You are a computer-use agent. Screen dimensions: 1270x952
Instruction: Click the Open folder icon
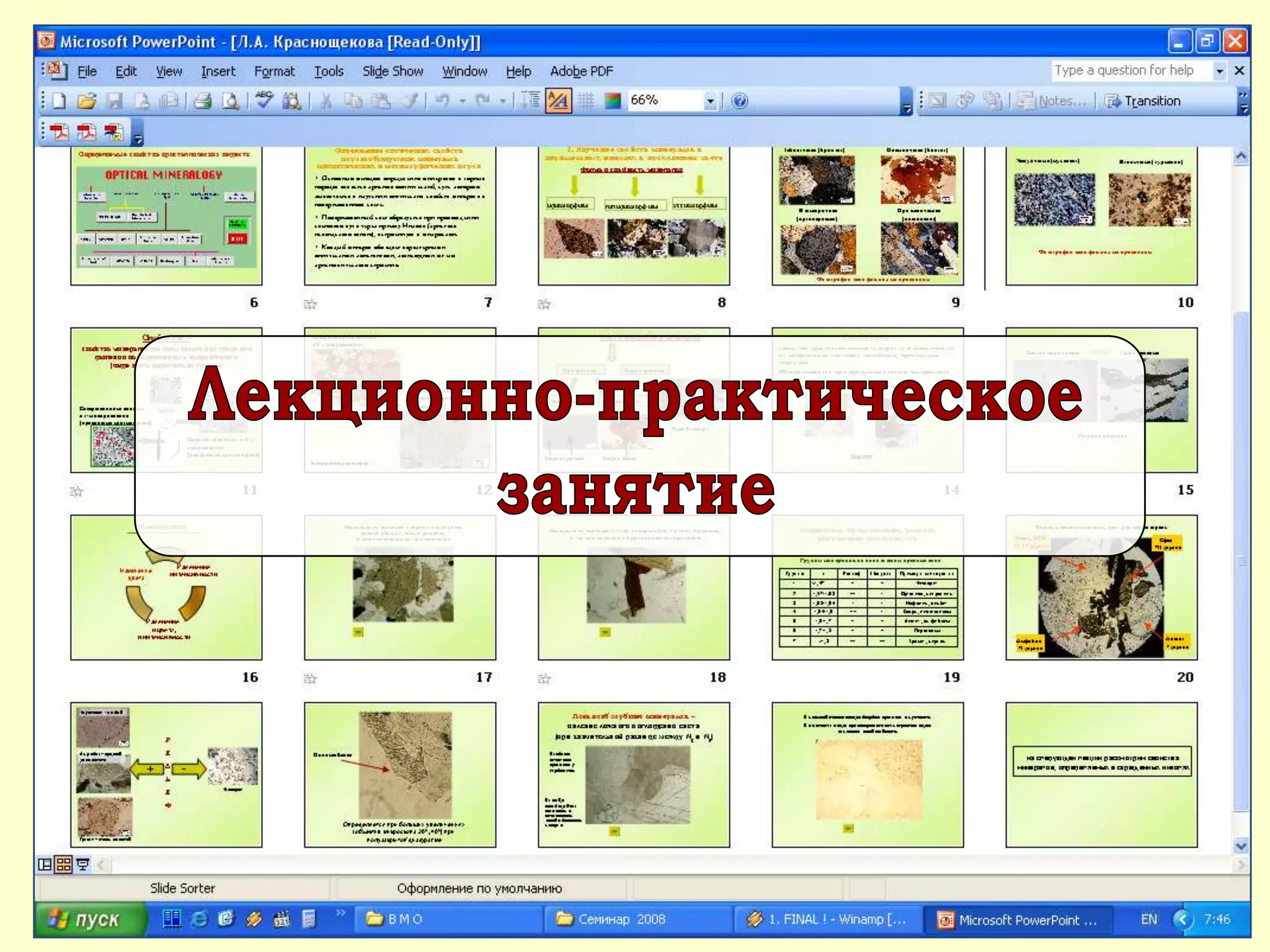pyautogui.click(x=87, y=100)
